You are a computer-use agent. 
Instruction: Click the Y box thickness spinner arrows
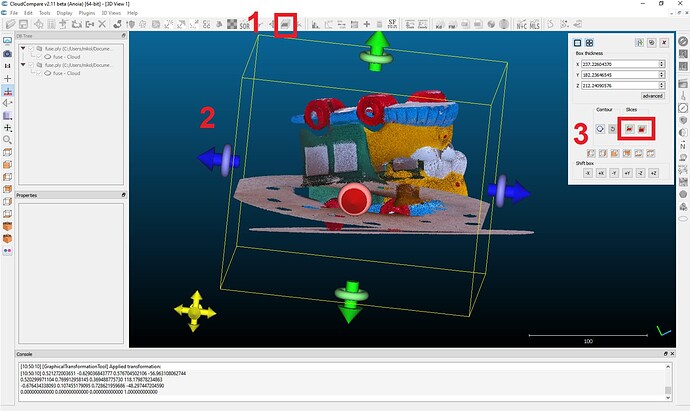pos(662,75)
